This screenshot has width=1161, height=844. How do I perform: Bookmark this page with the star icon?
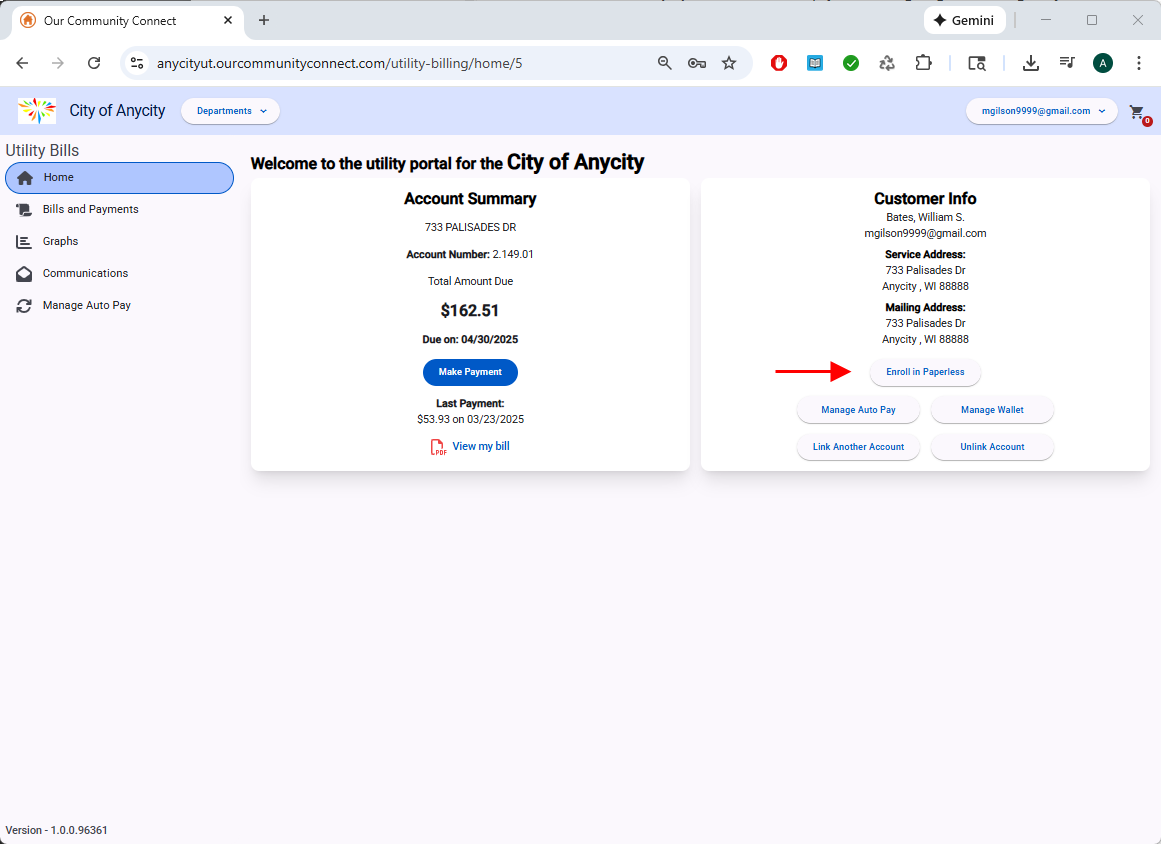[729, 63]
